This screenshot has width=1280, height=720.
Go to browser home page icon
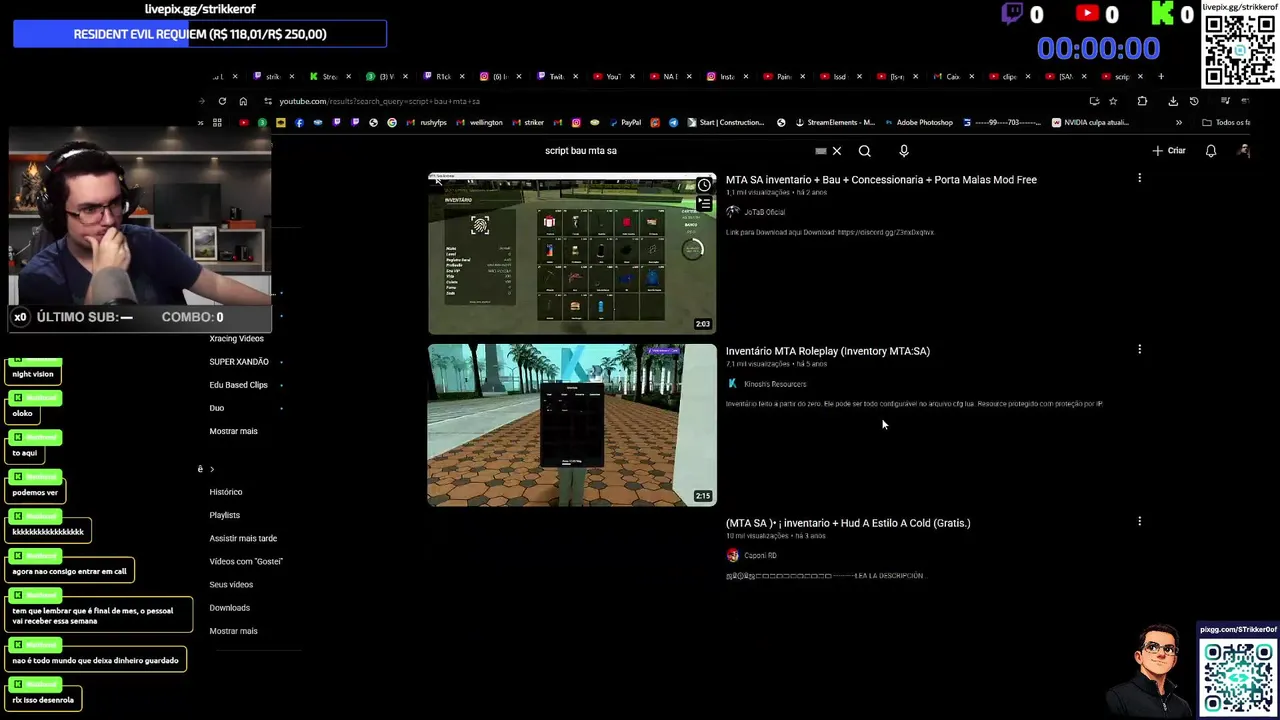(x=243, y=101)
